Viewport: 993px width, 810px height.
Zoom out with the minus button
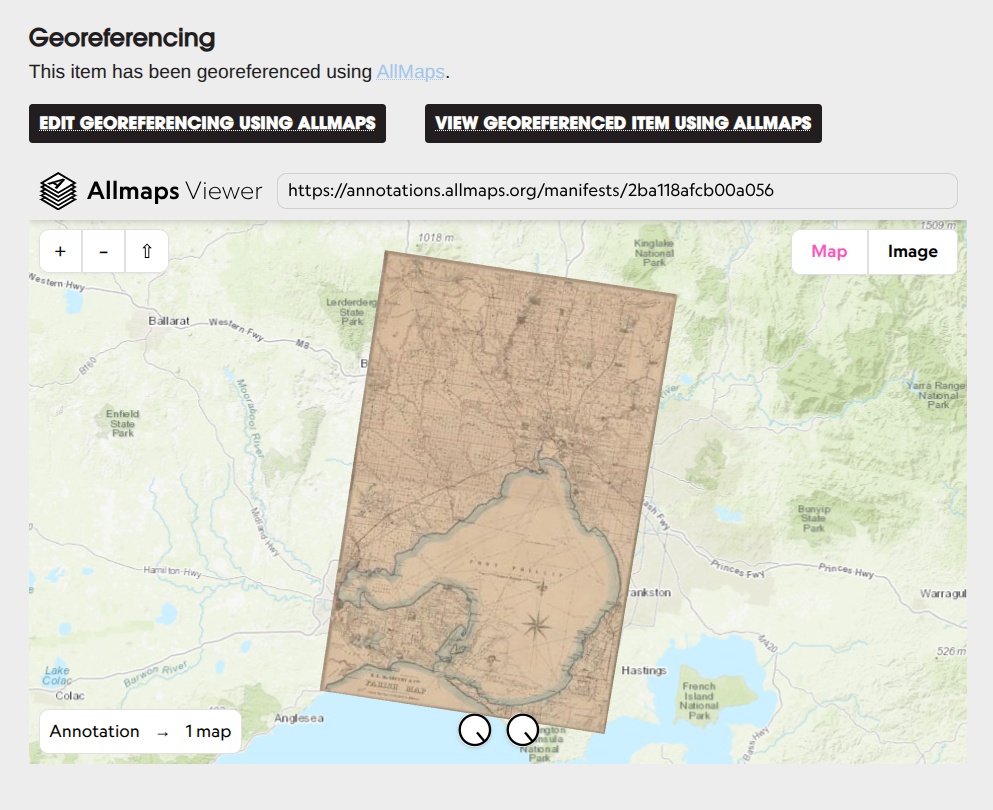click(x=104, y=252)
